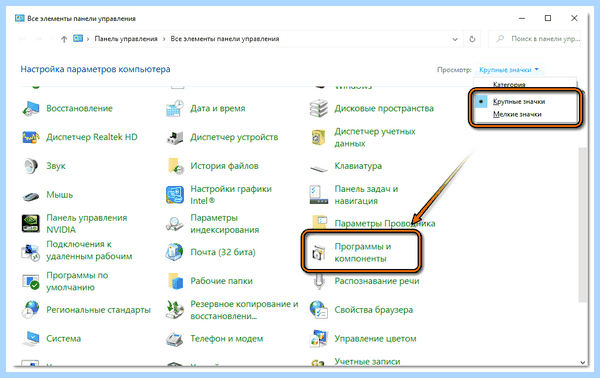Open the Региональные стандарты globe icon
The height and width of the screenshot is (378, 600).
31,310
